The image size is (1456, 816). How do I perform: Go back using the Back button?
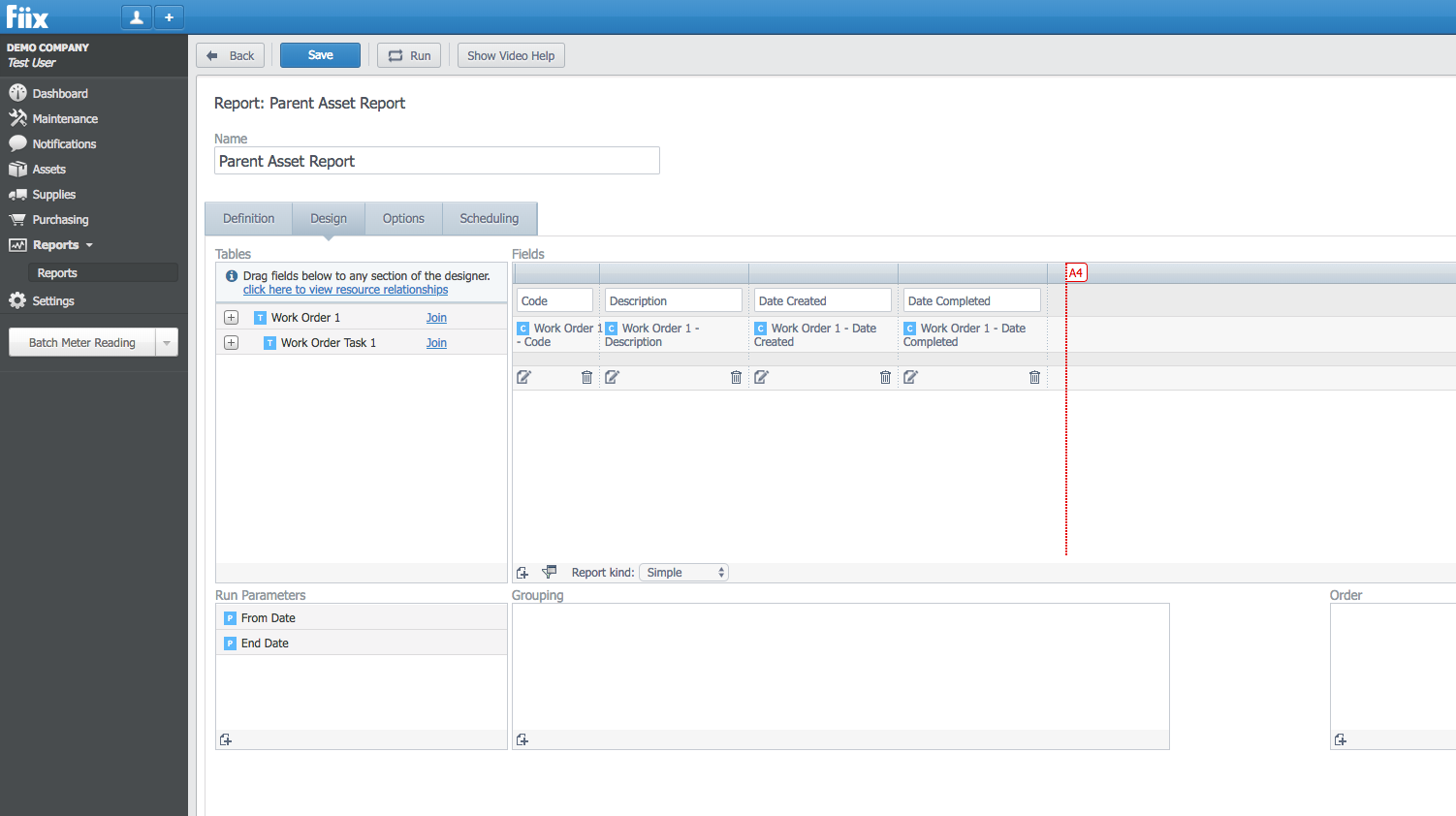coord(230,55)
